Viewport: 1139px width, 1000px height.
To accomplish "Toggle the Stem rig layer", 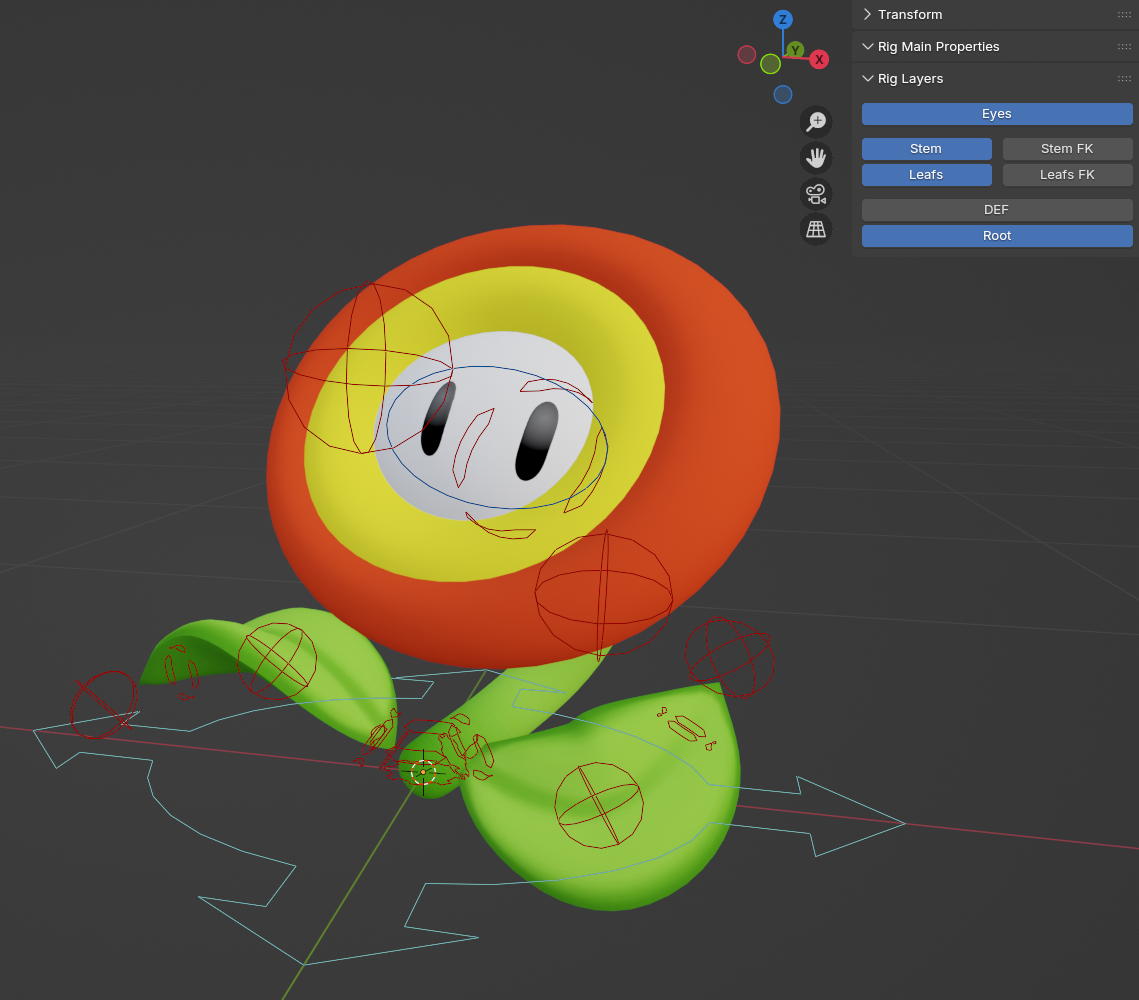I will [x=926, y=149].
